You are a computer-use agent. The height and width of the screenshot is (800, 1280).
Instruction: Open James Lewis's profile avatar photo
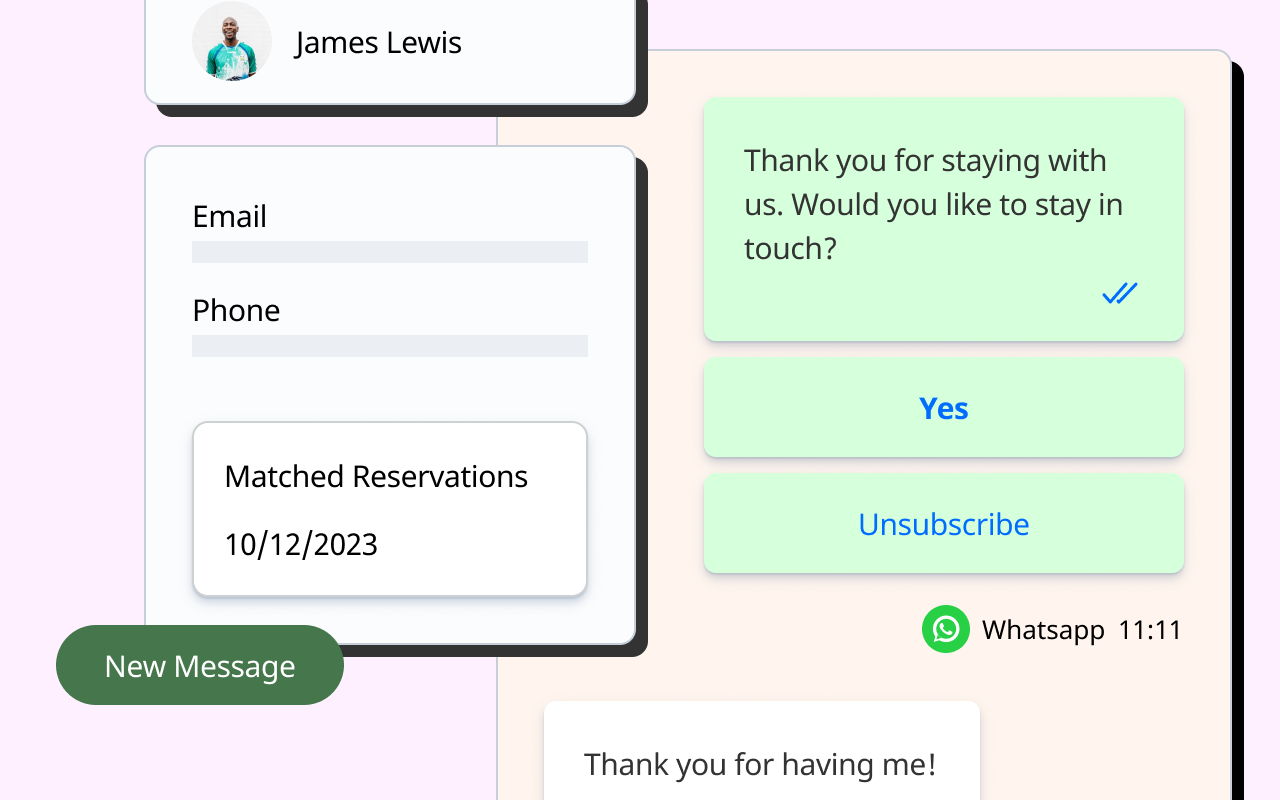pos(231,41)
